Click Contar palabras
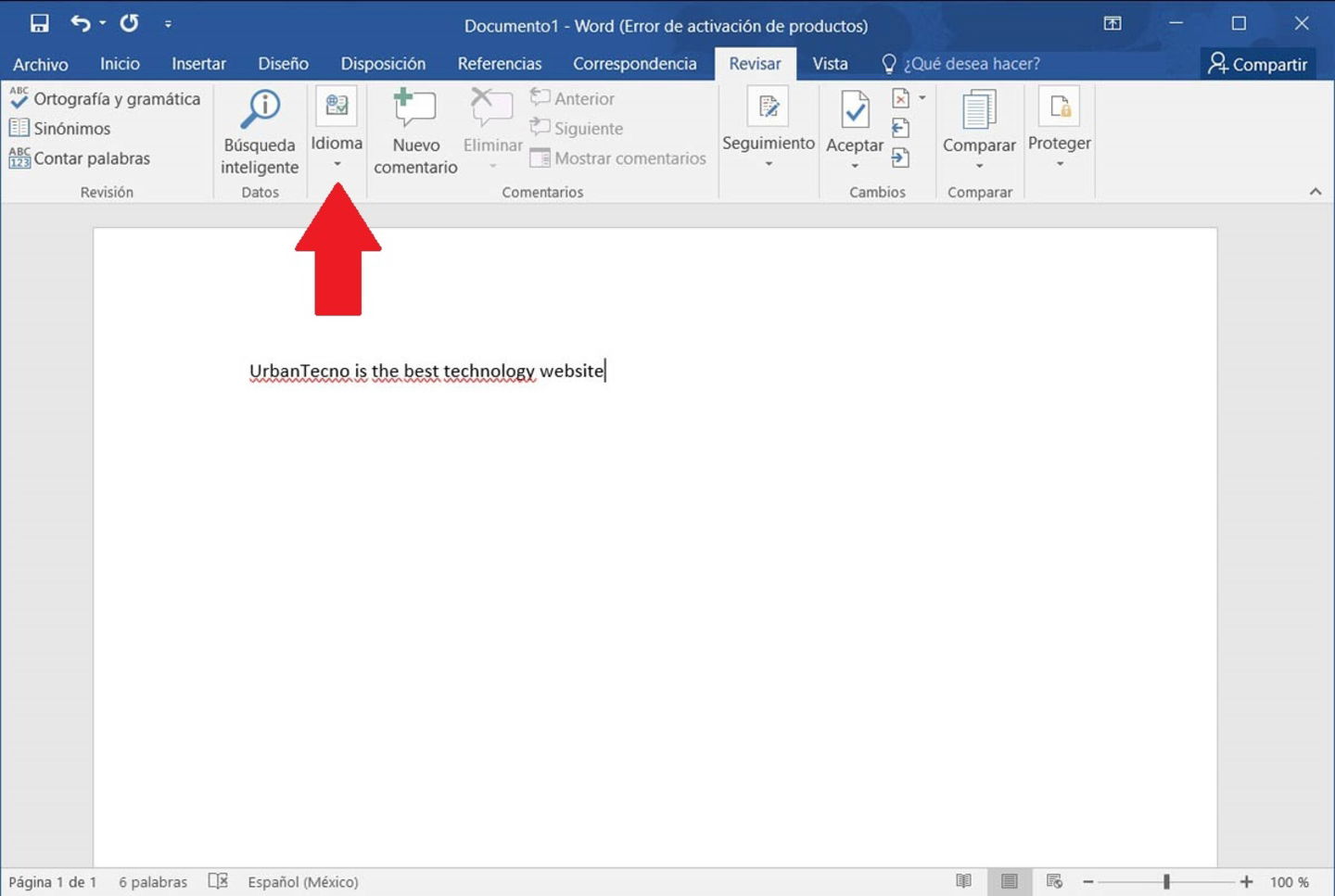Viewport: 1335px width, 896px height. pyautogui.click(x=80, y=158)
